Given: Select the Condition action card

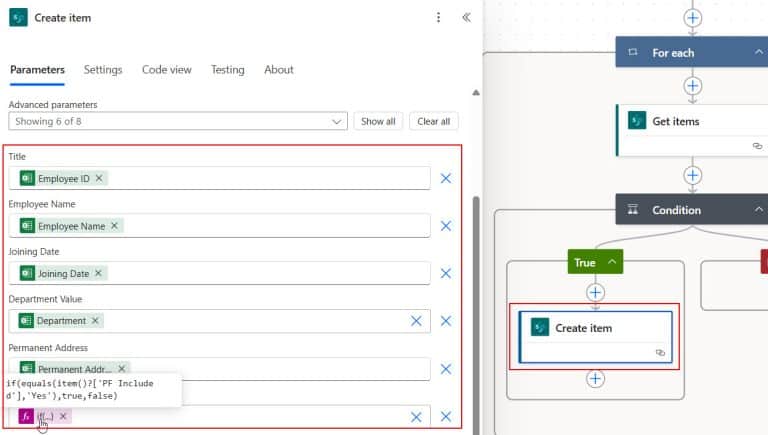Looking at the screenshot, I should tap(692, 210).
